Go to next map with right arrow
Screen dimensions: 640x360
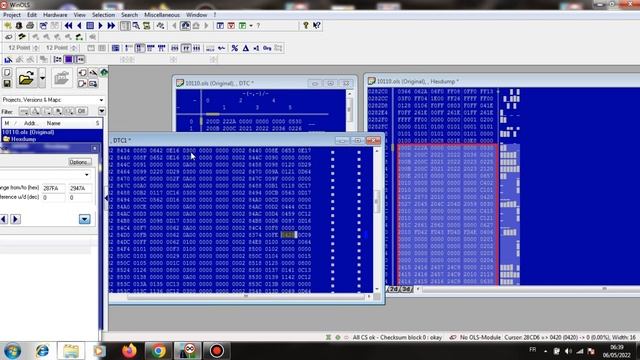(x=100, y=26)
